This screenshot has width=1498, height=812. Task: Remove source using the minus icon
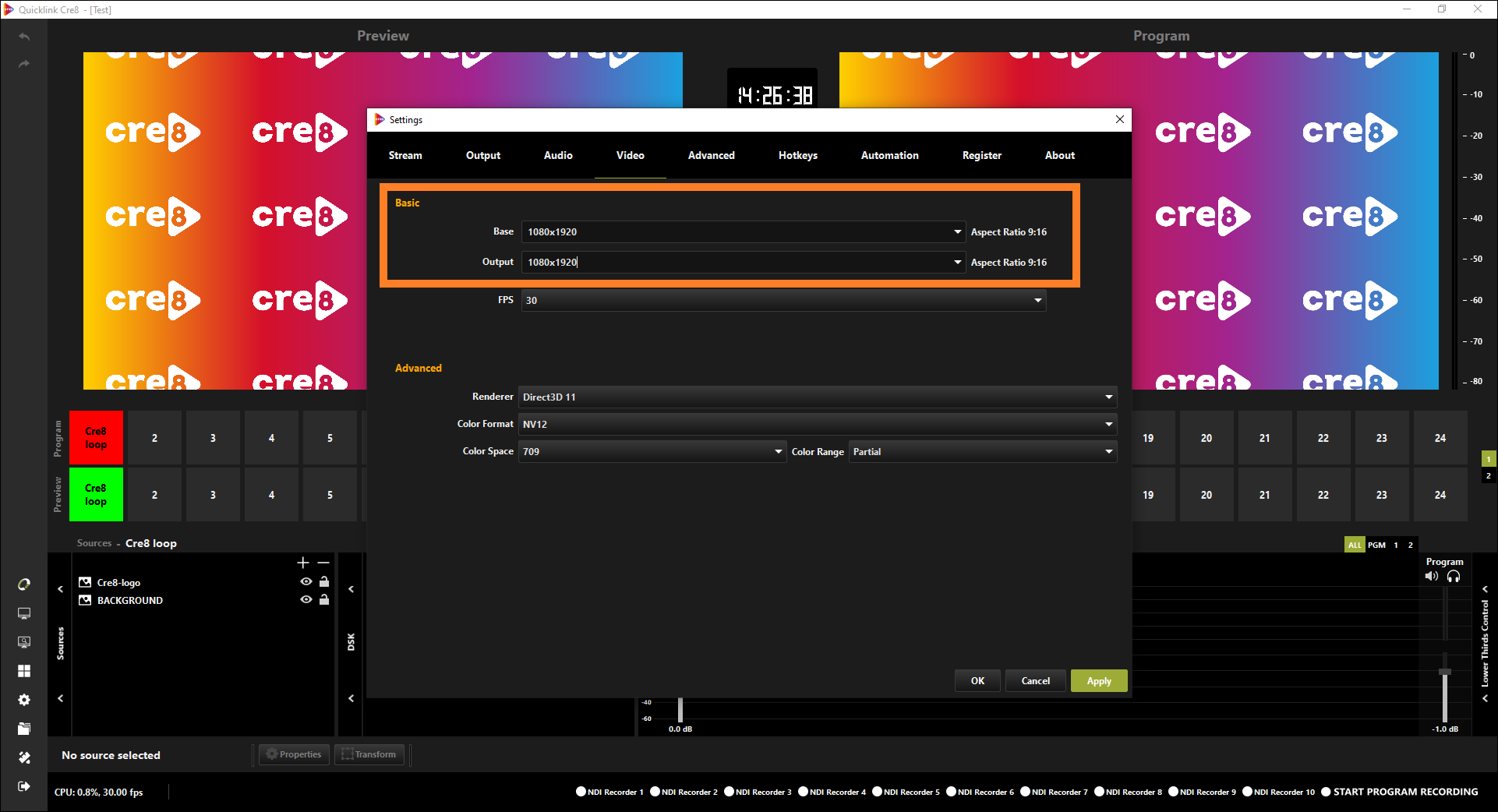point(323,563)
